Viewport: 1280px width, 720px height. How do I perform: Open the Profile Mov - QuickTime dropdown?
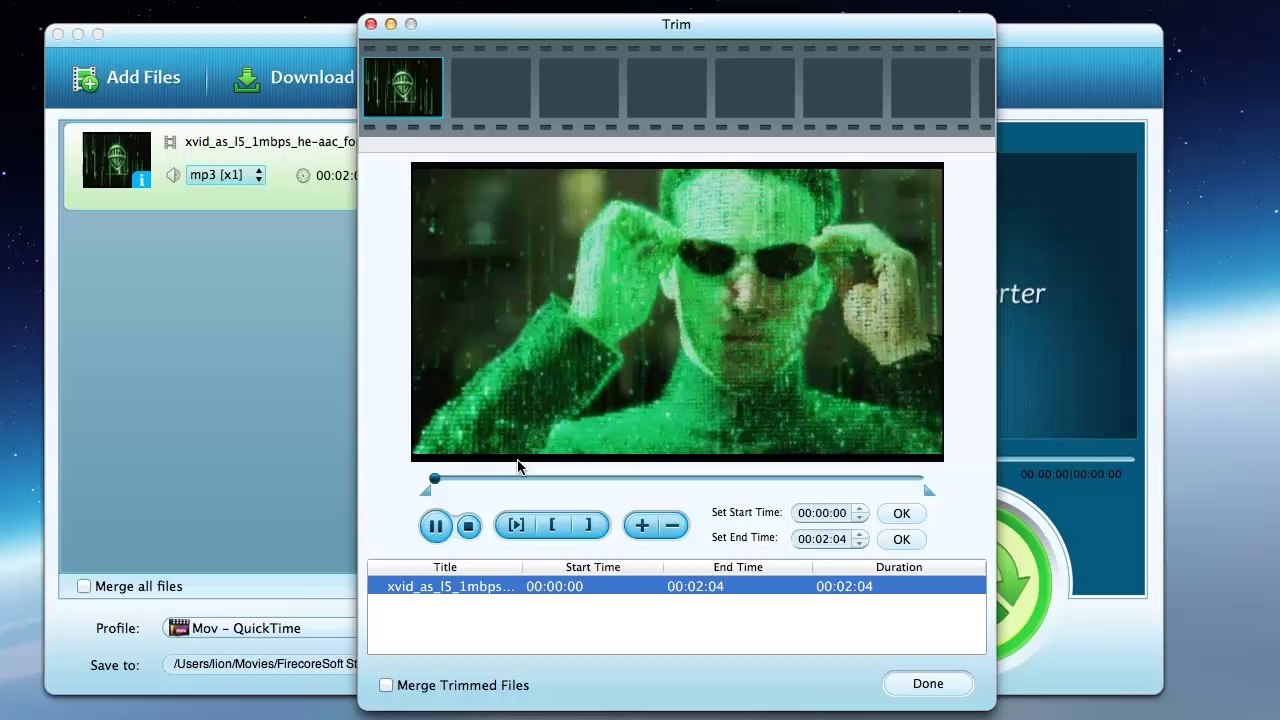click(261, 628)
